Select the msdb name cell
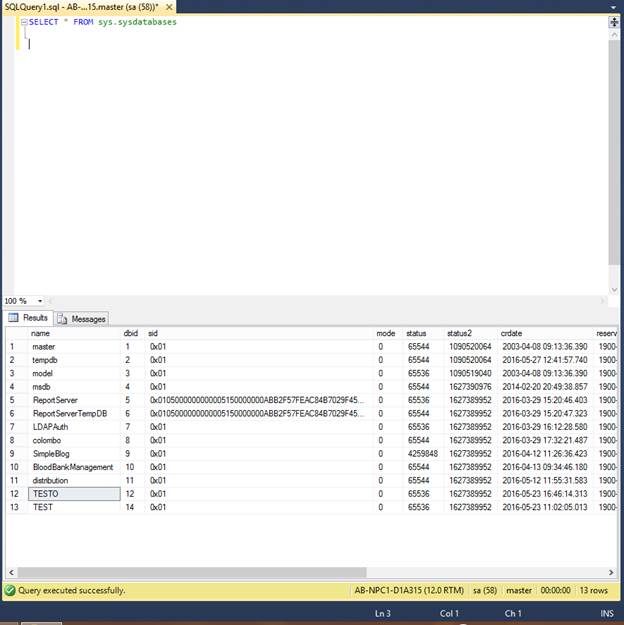This screenshot has width=624, height=625. pos(75,387)
